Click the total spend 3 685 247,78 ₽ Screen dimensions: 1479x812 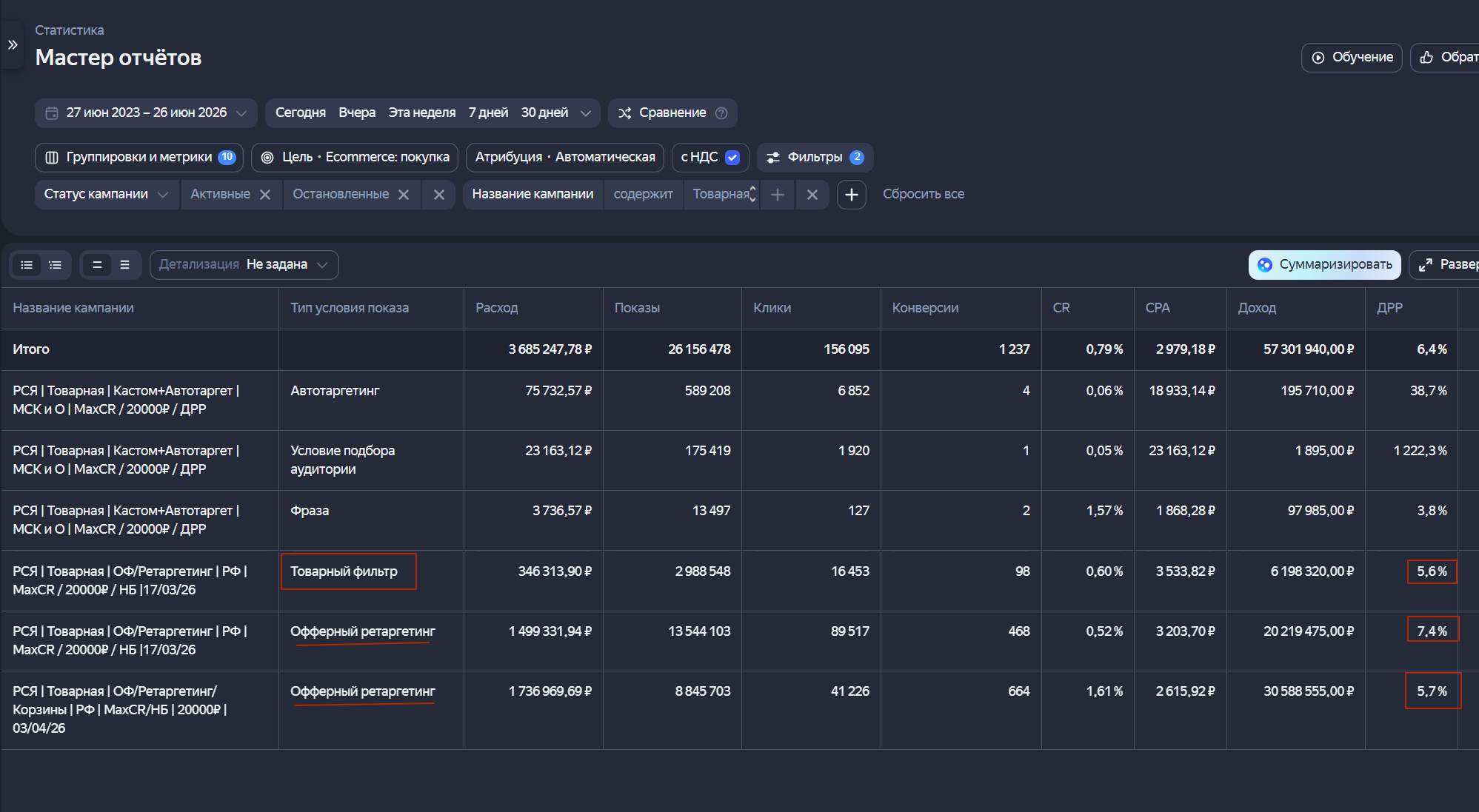point(550,349)
